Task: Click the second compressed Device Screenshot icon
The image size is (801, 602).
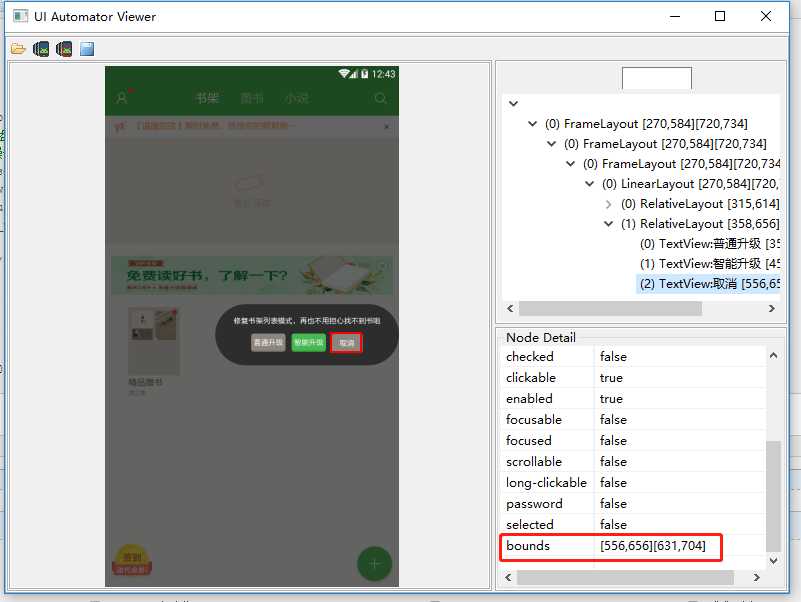Action: (64, 49)
